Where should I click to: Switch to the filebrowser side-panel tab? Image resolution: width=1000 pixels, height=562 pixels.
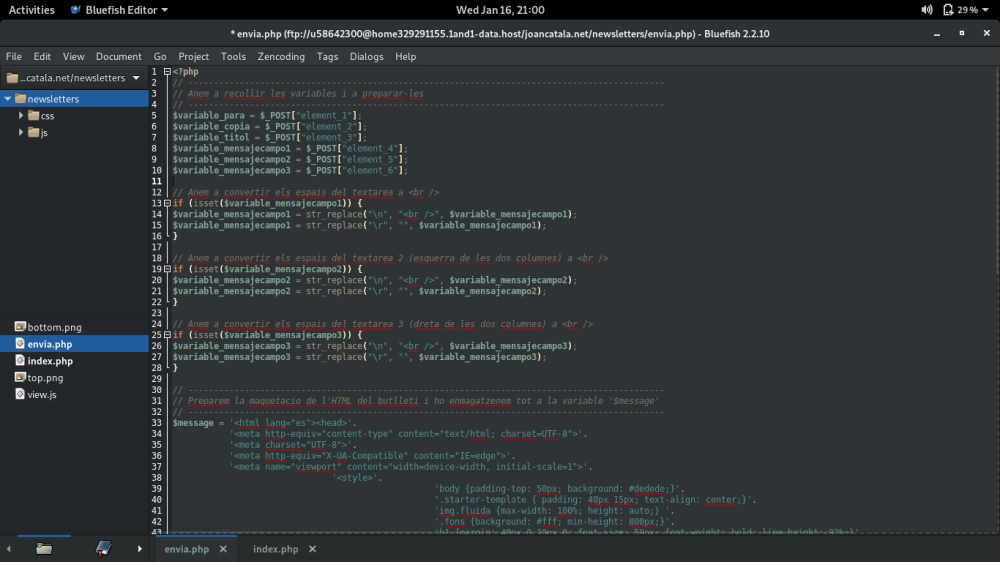coord(44,549)
